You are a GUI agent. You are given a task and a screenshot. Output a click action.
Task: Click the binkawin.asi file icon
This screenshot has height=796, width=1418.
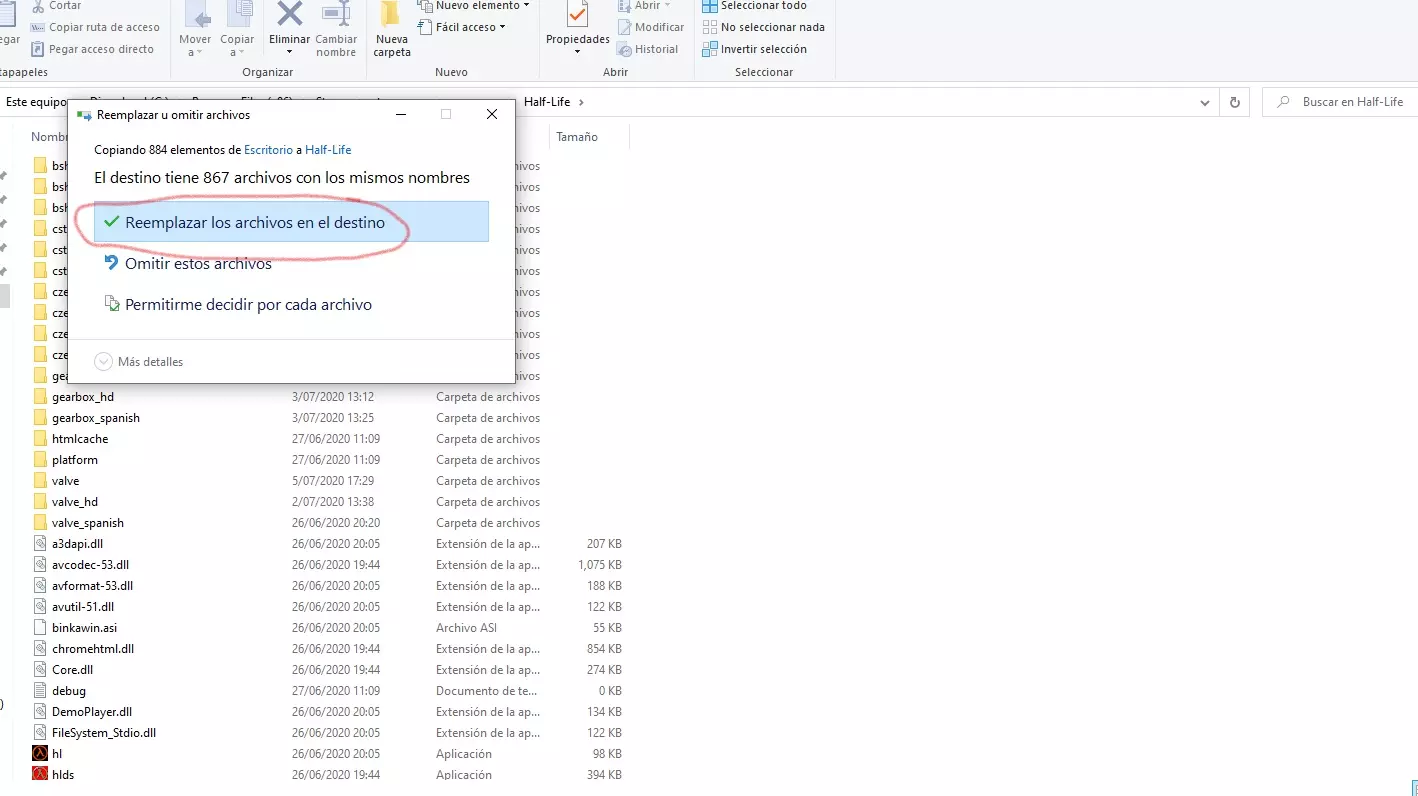(x=40, y=628)
